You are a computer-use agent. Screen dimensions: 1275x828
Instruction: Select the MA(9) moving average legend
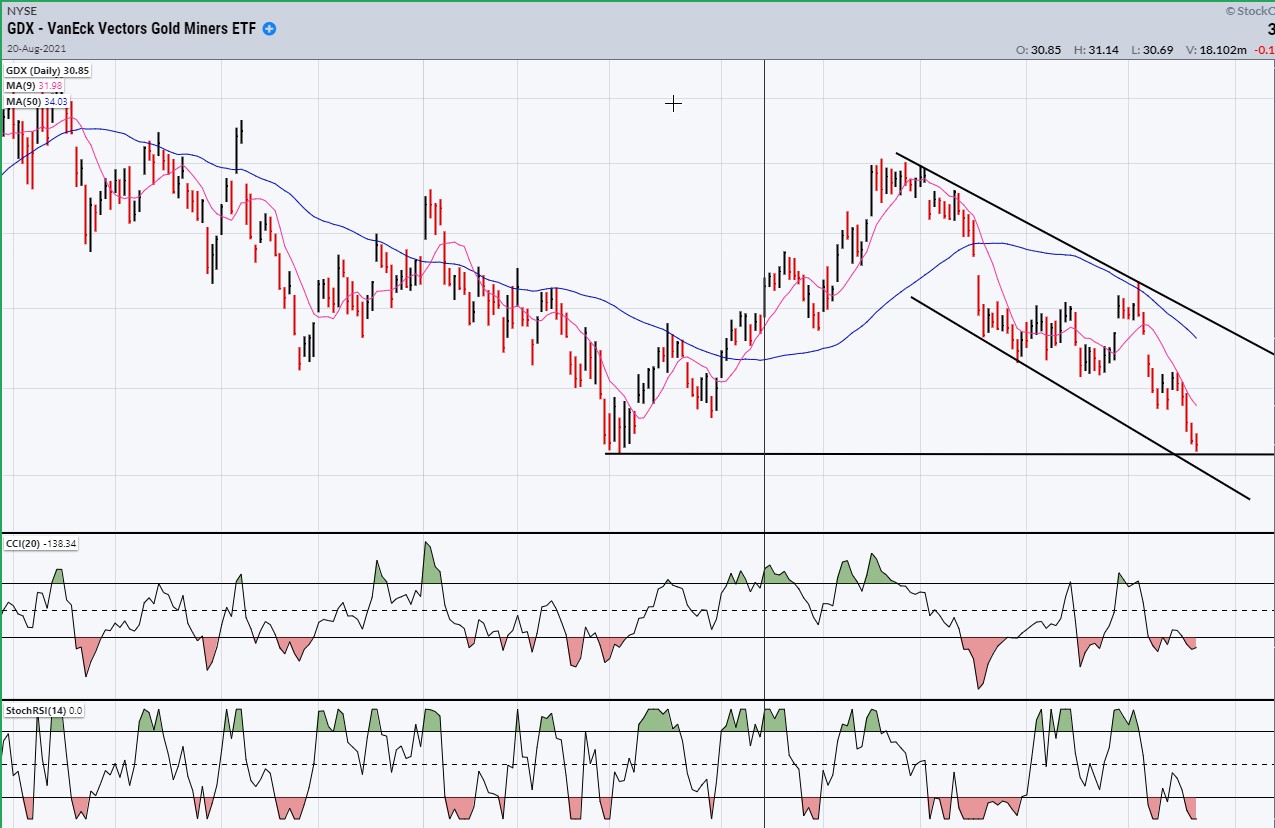[x=35, y=86]
